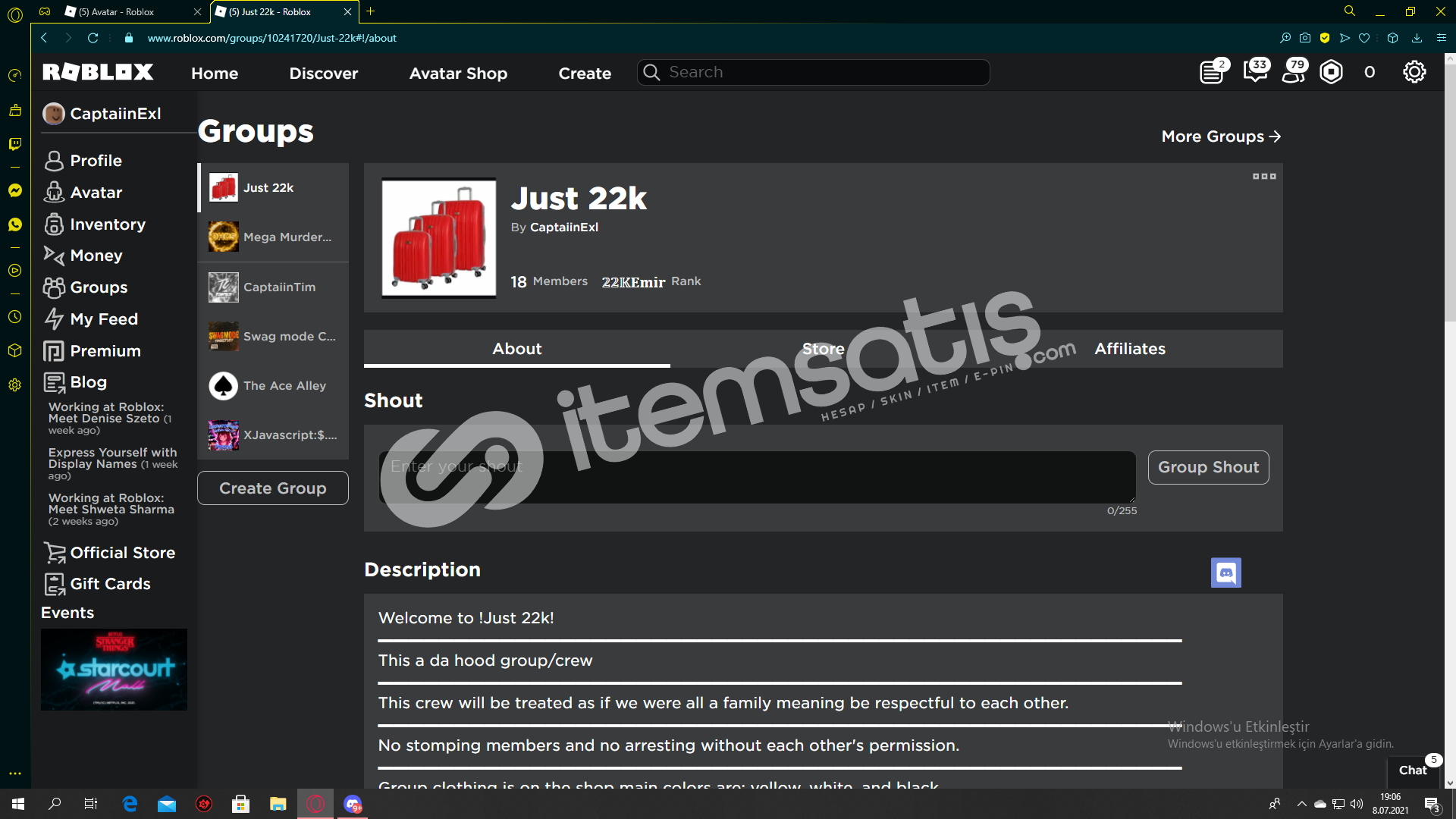Click the Inventory sidebar icon
1456x819 pixels.
(x=54, y=224)
